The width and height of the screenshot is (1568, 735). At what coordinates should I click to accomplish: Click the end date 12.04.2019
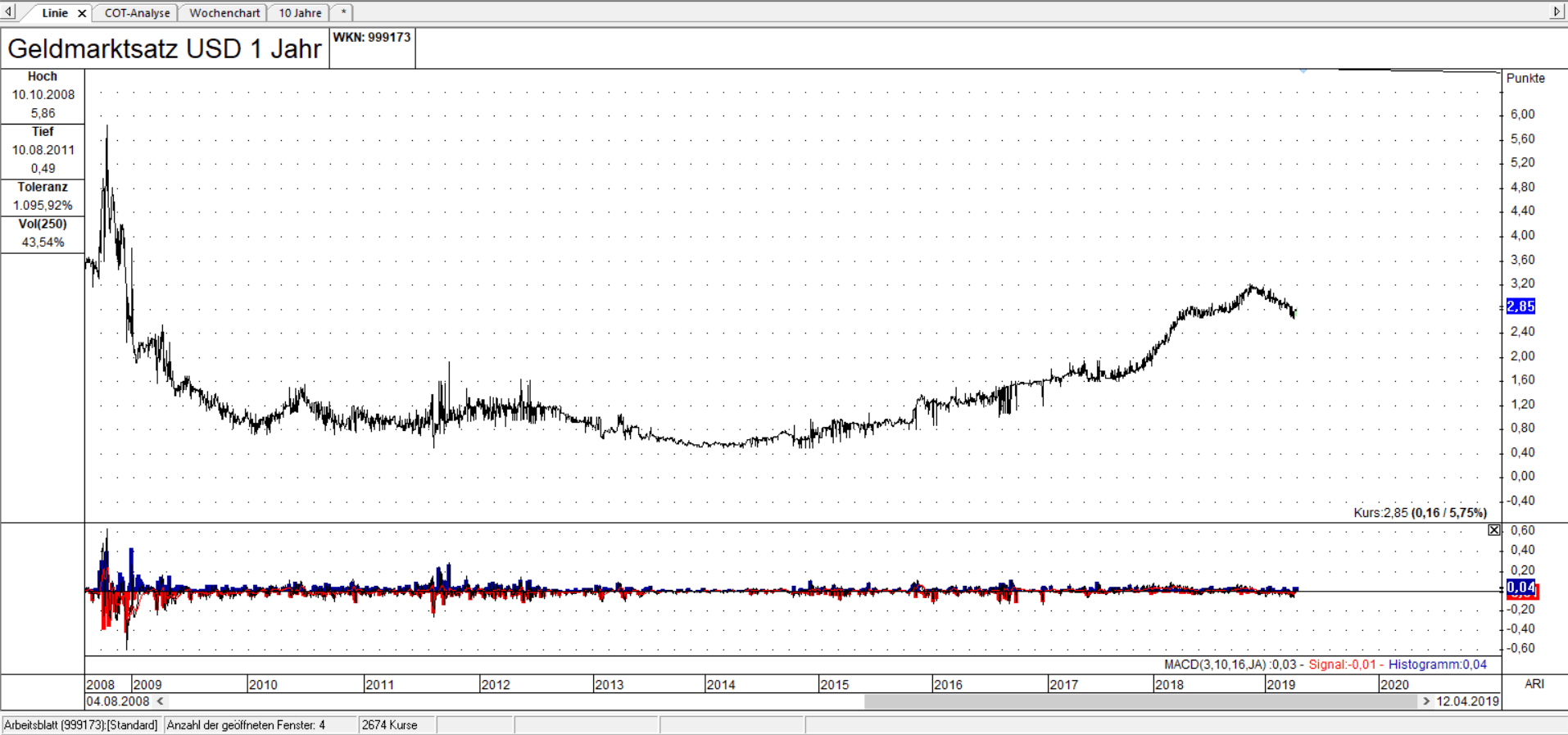pyautogui.click(x=1467, y=701)
